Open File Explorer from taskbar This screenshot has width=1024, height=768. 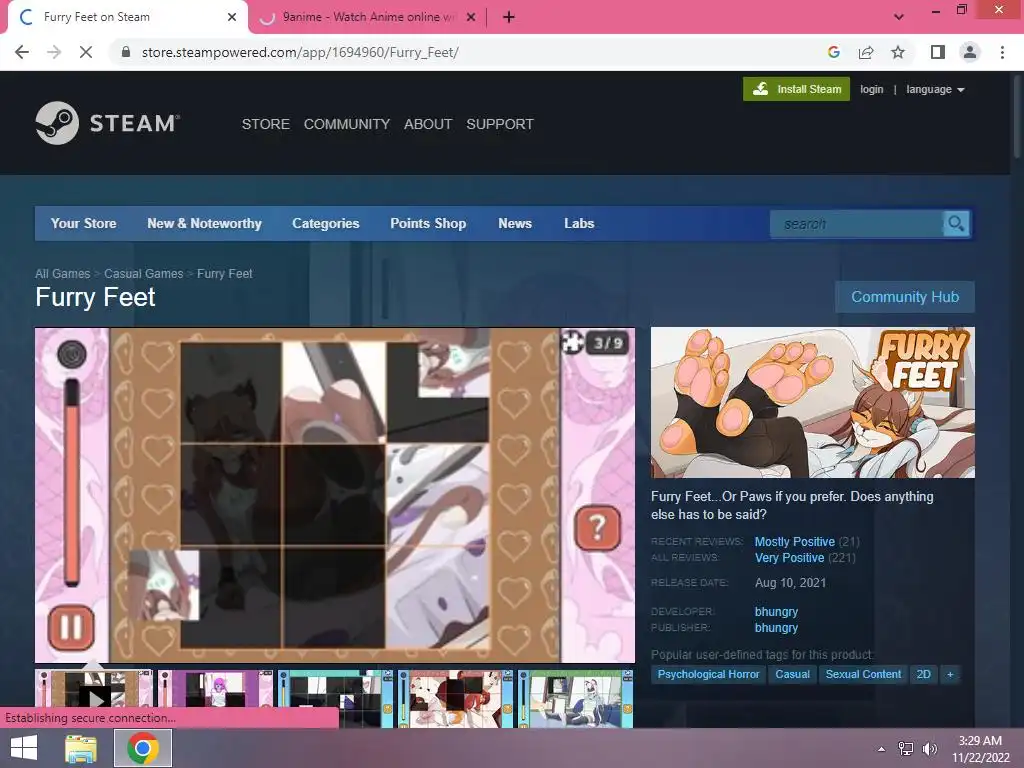click(x=81, y=748)
